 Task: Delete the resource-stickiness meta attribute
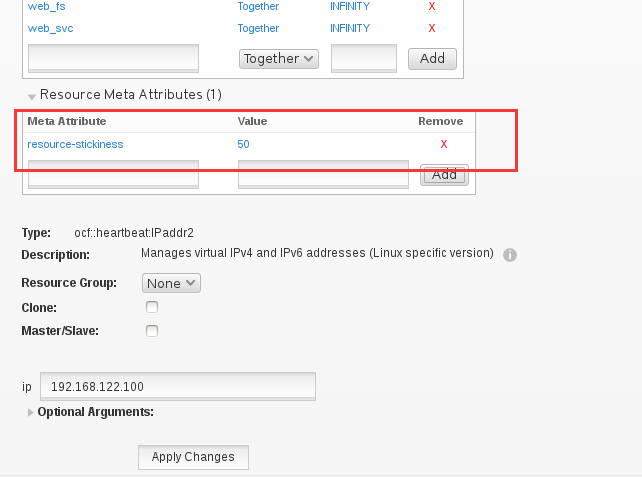(x=444, y=144)
